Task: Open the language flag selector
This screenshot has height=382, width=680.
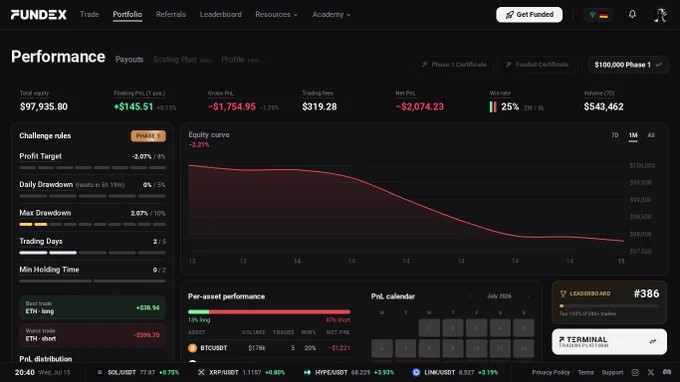Action: (598, 15)
